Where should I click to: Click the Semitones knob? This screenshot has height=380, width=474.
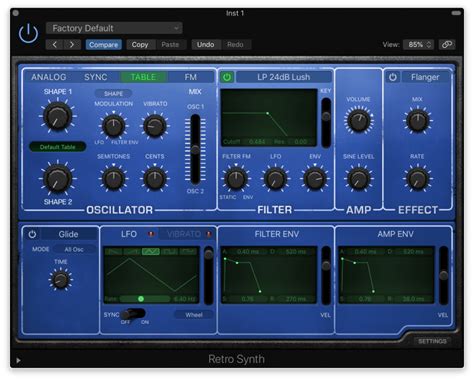pos(113,179)
